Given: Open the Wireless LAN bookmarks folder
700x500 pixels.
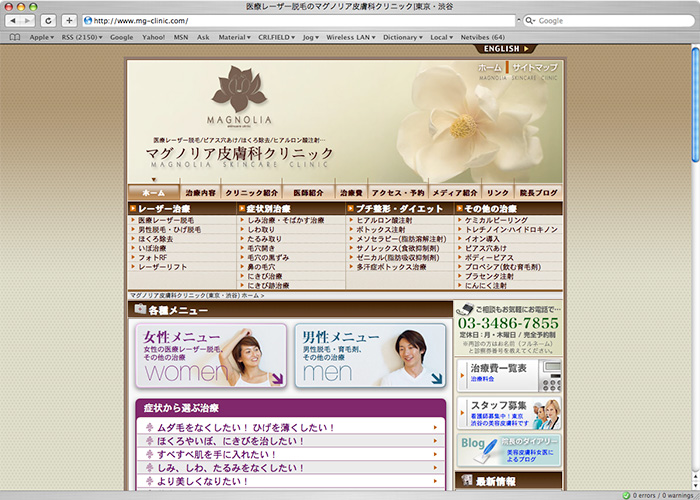Looking at the screenshot, I should tap(351, 38).
